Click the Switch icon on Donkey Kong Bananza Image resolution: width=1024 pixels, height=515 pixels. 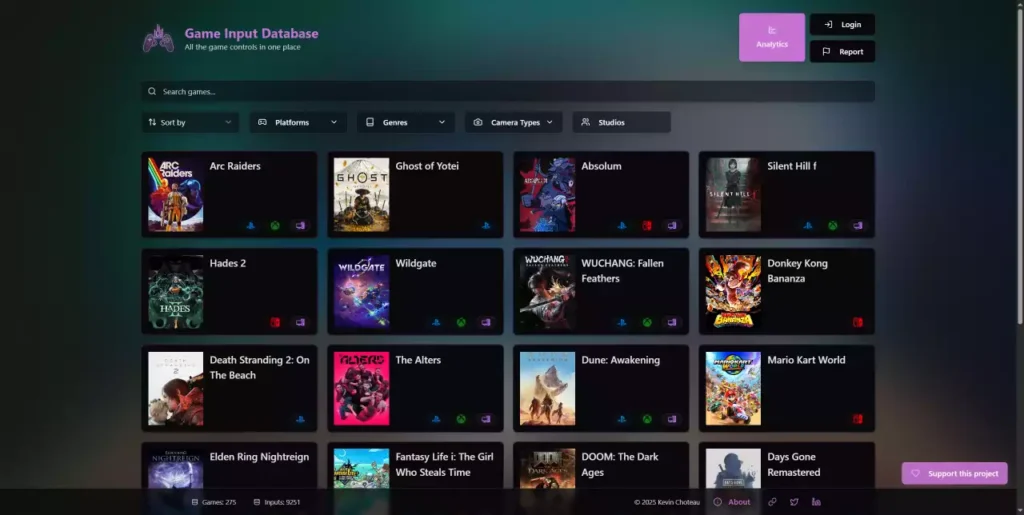coord(857,322)
